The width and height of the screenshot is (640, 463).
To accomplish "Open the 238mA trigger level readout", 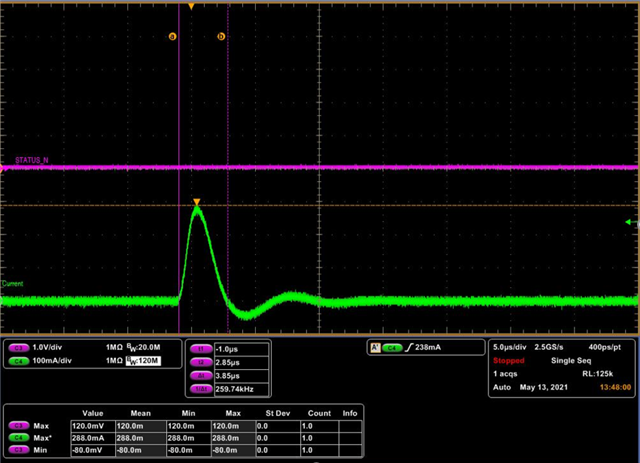I will pos(428,347).
